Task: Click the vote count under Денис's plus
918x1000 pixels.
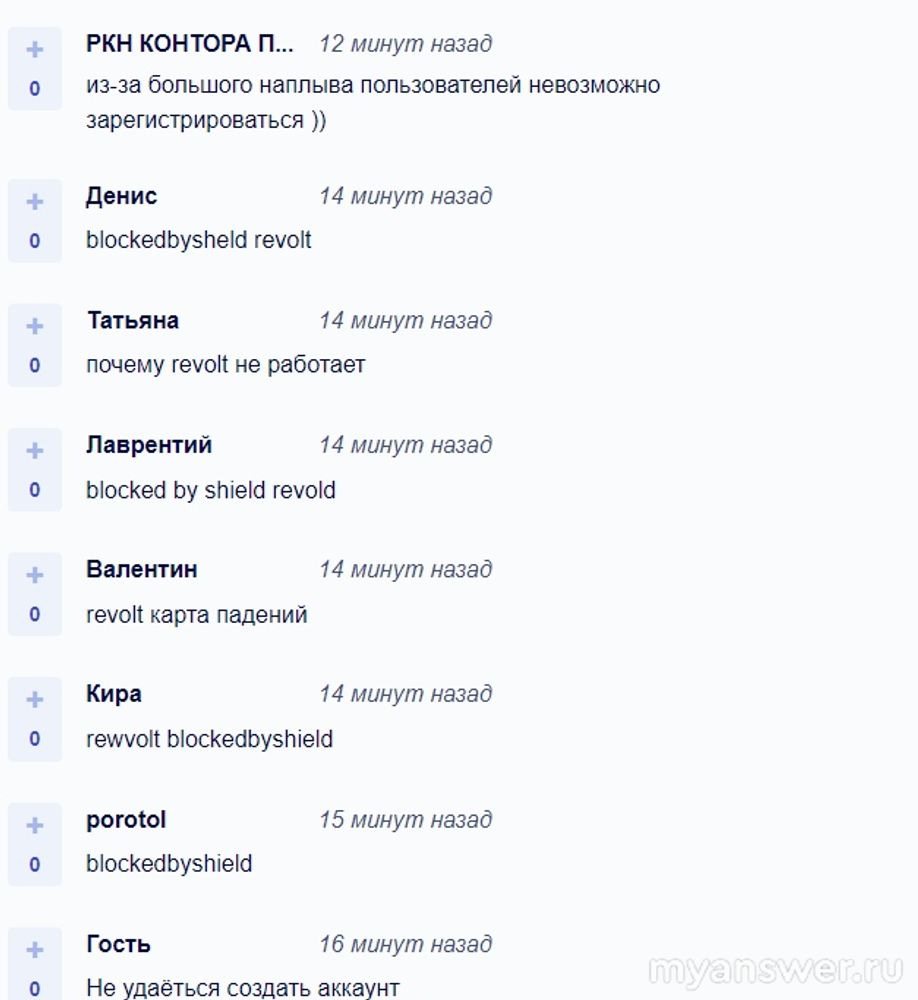Action: point(35,241)
